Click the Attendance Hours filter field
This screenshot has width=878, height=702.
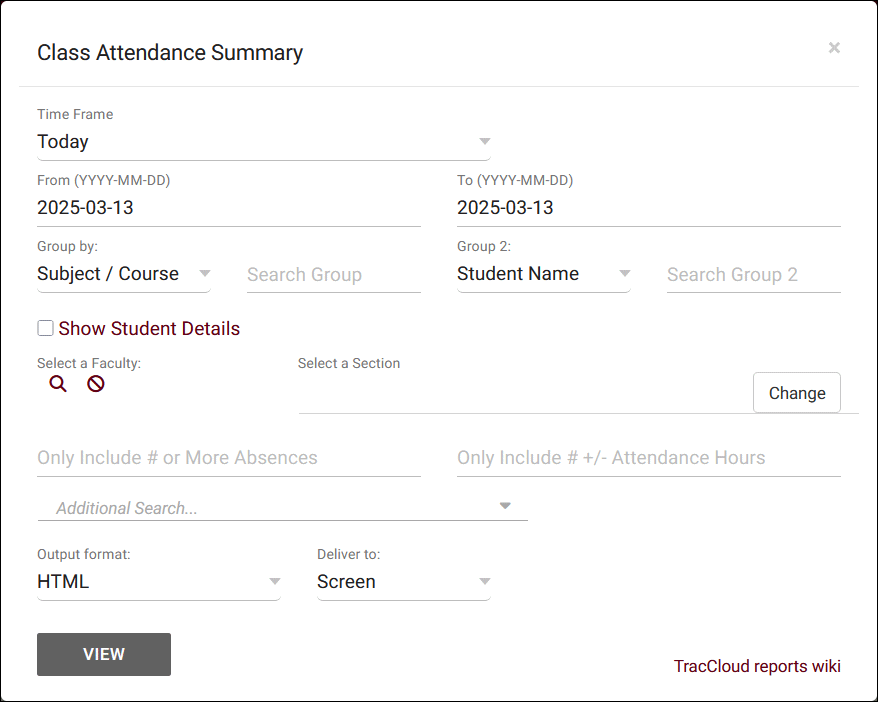pyautogui.click(x=648, y=458)
